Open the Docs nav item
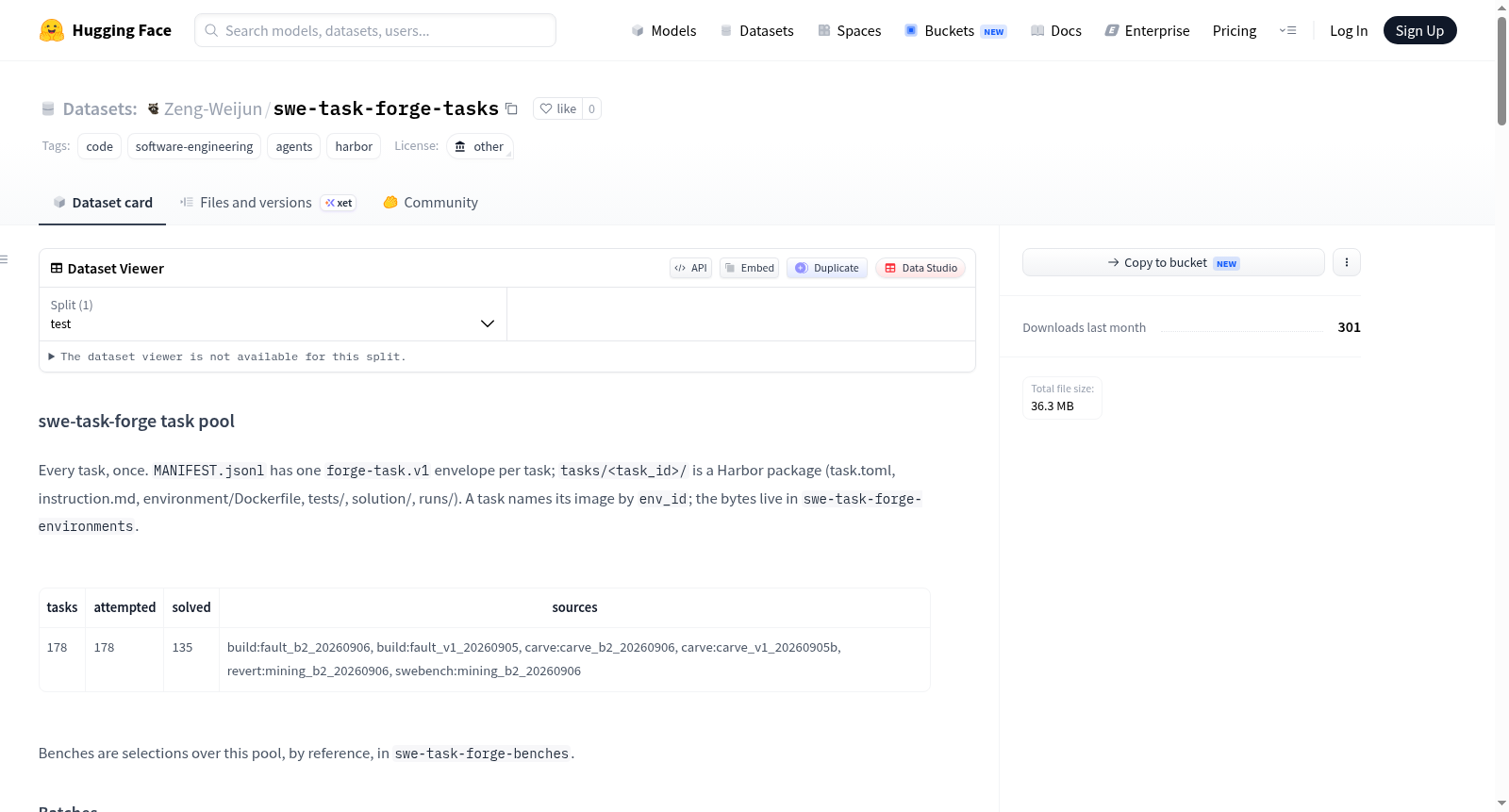Image resolution: width=1509 pixels, height=812 pixels. point(1056,30)
